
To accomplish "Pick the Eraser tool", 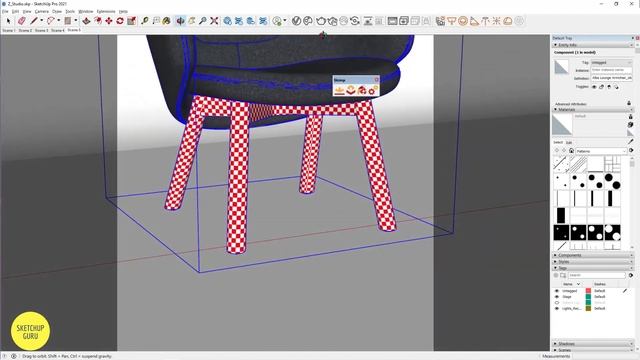I will pyautogui.click(x=21, y=21).
